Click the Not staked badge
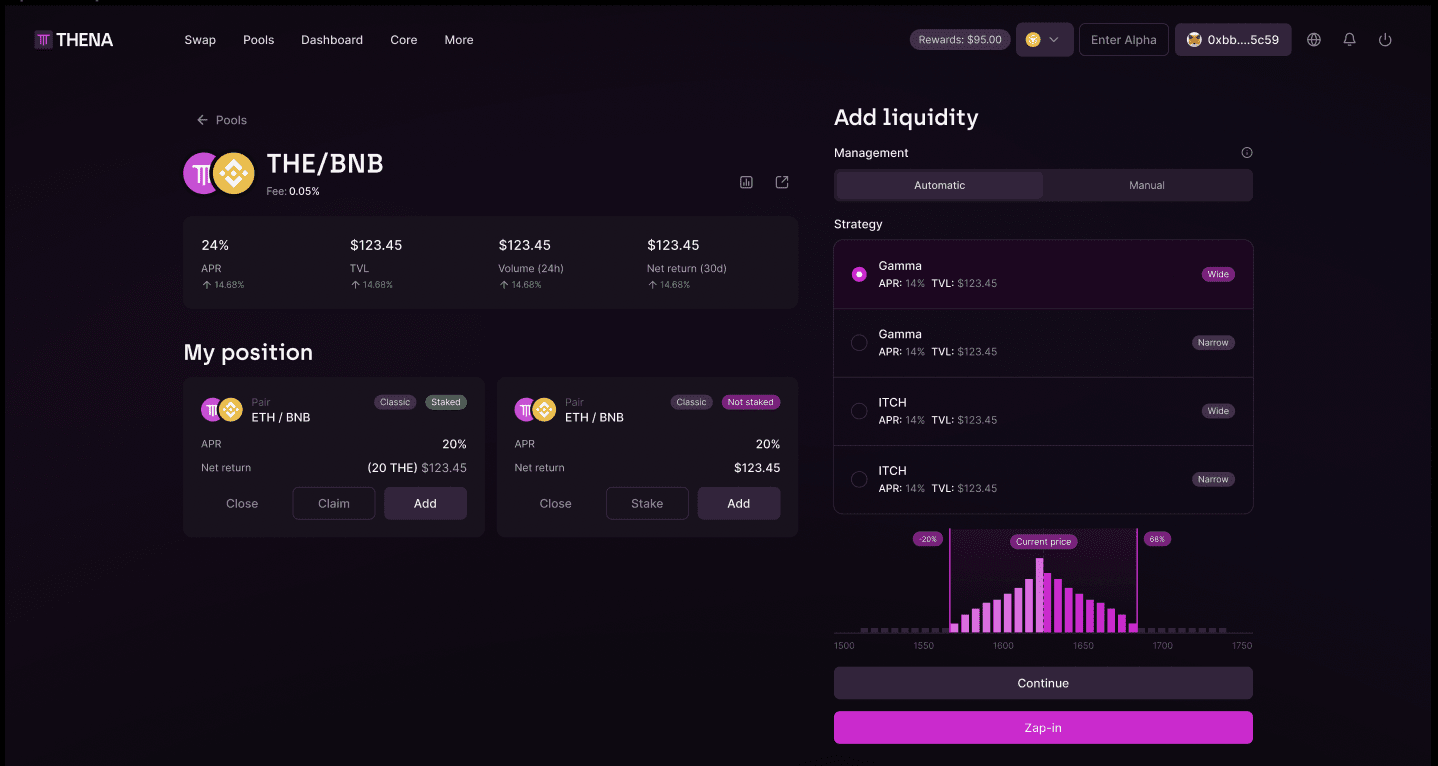 pos(751,402)
